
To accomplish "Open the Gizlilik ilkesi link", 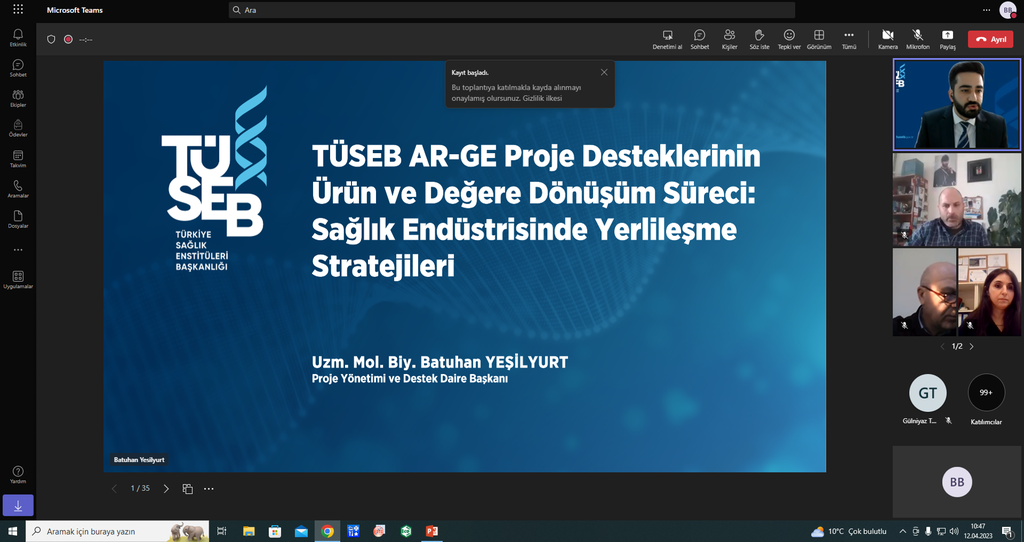I will pos(543,98).
